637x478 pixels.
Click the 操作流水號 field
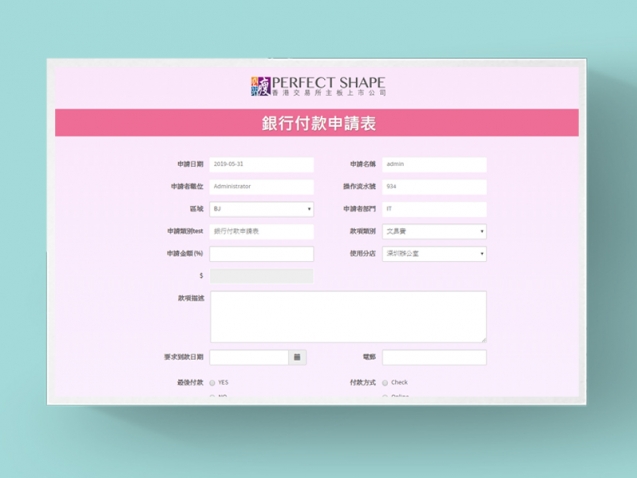tap(434, 186)
